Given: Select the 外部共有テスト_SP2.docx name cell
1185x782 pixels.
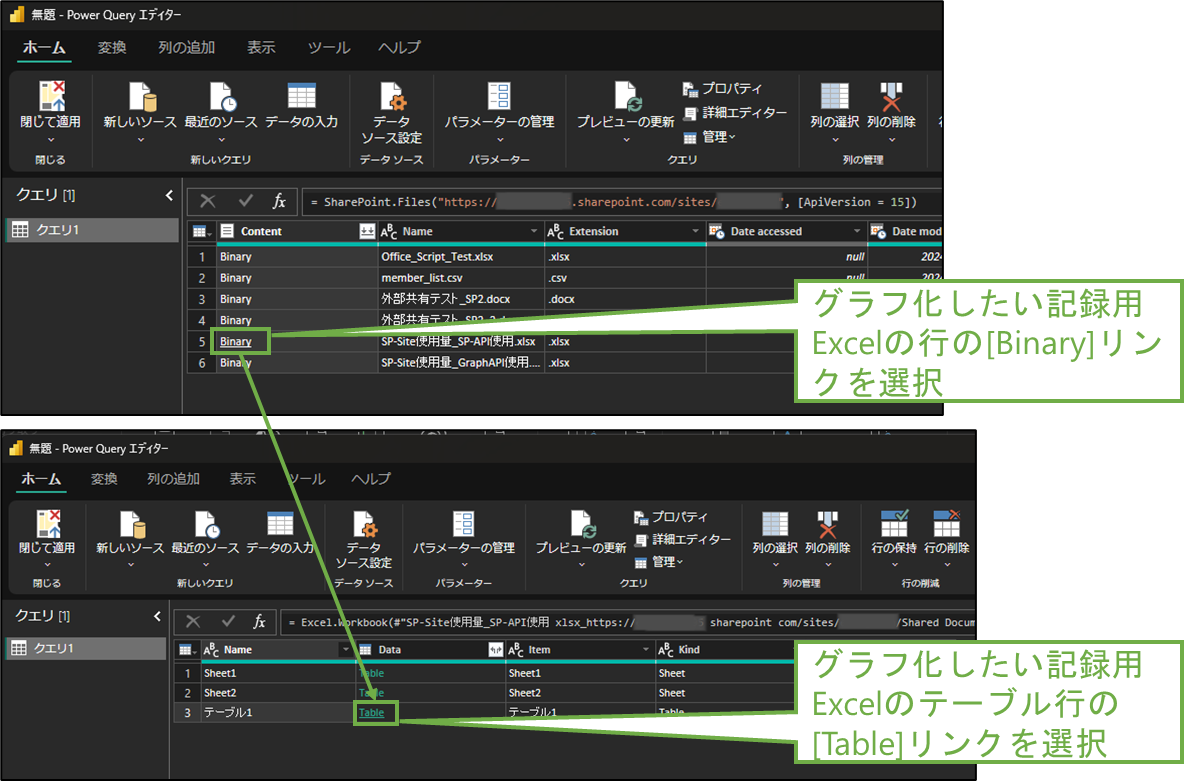Looking at the screenshot, I should click(461, 299).
